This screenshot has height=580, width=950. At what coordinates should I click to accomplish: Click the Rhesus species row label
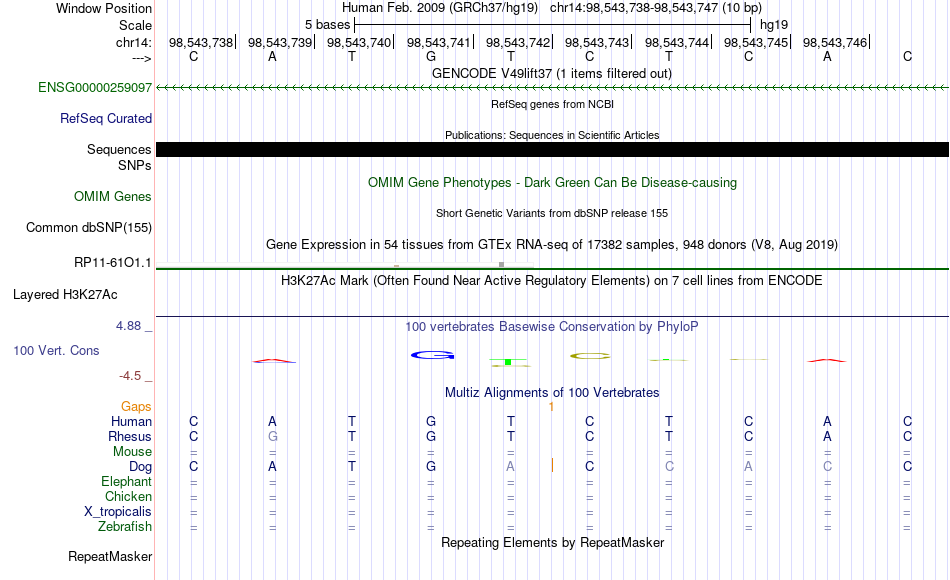[130, 436]
